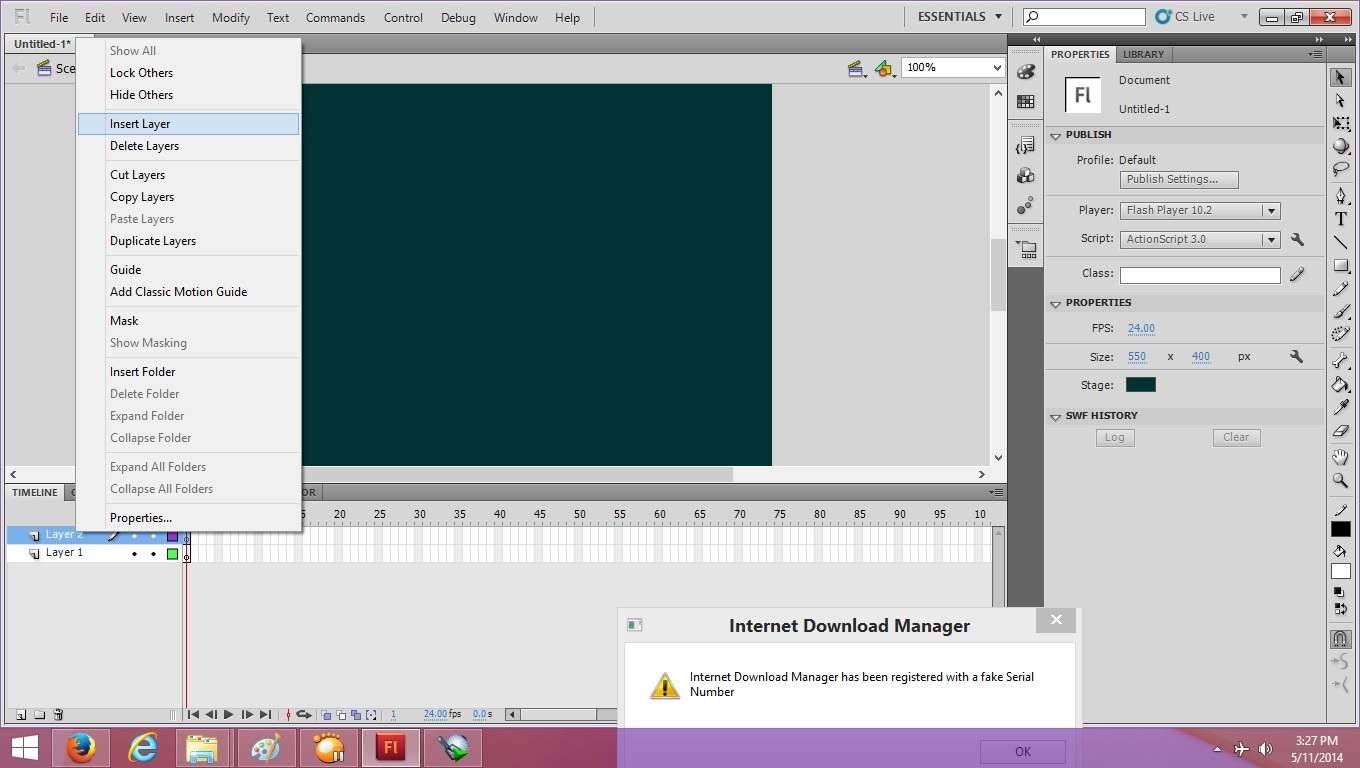Select the Free Transform tool
Viewport: 1360px width, 768px height.
pos(1341,124)
